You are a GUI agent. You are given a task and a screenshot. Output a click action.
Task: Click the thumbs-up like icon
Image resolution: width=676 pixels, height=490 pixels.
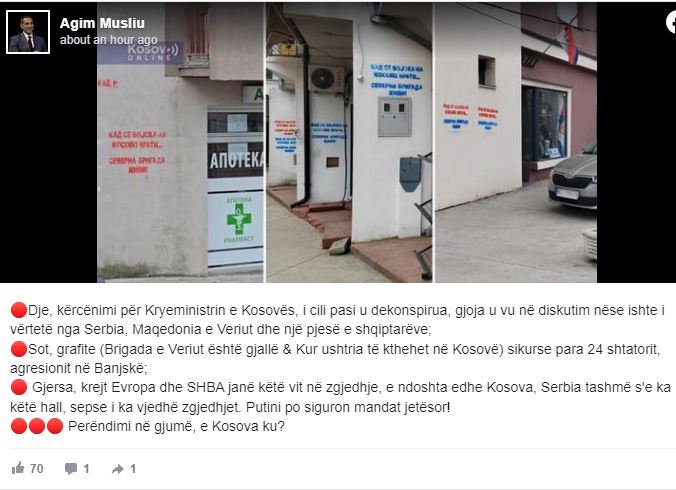coord(18,468)
